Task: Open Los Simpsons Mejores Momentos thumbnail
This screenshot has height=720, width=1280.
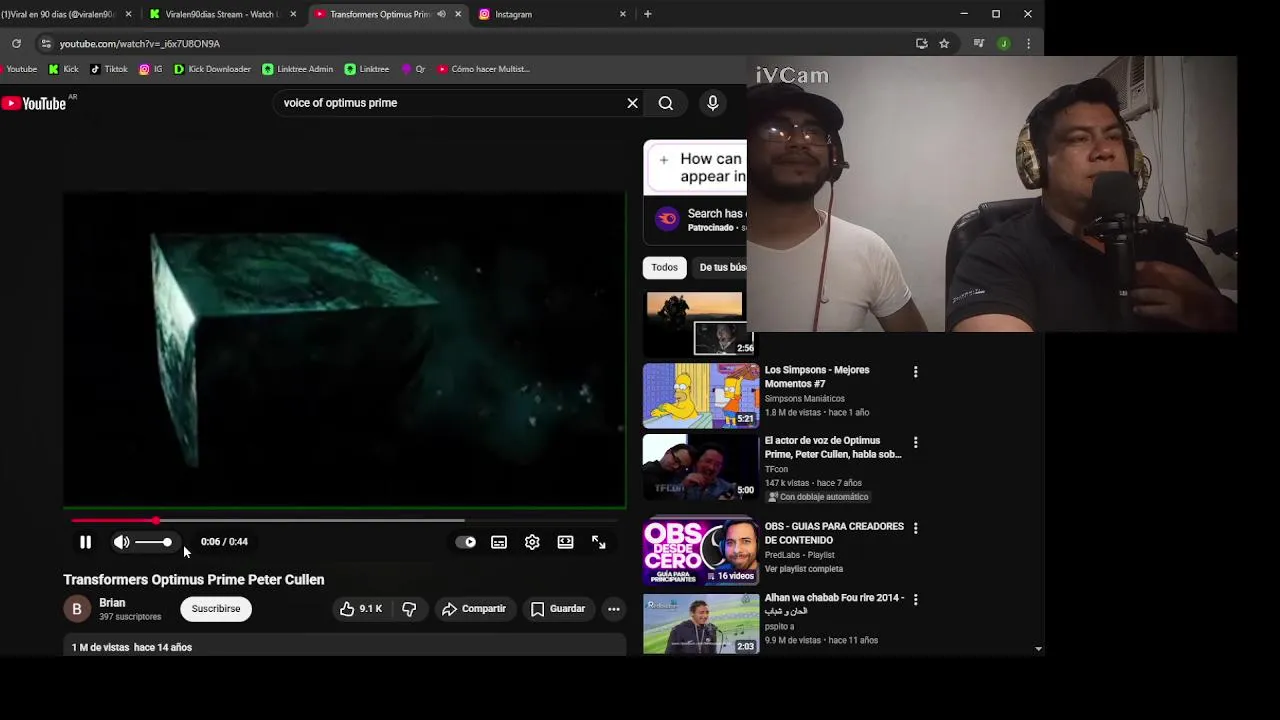Action: click(700, 395)
